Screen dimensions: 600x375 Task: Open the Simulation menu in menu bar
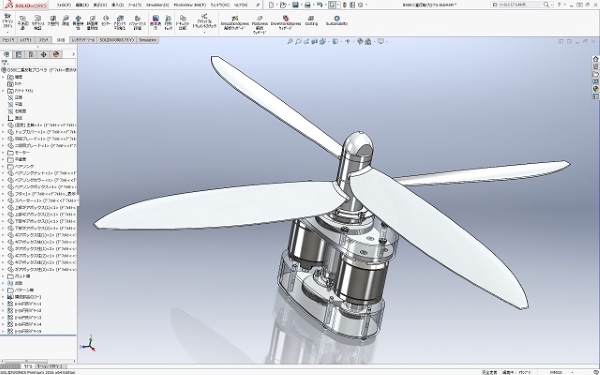click(x=157, y=5)
